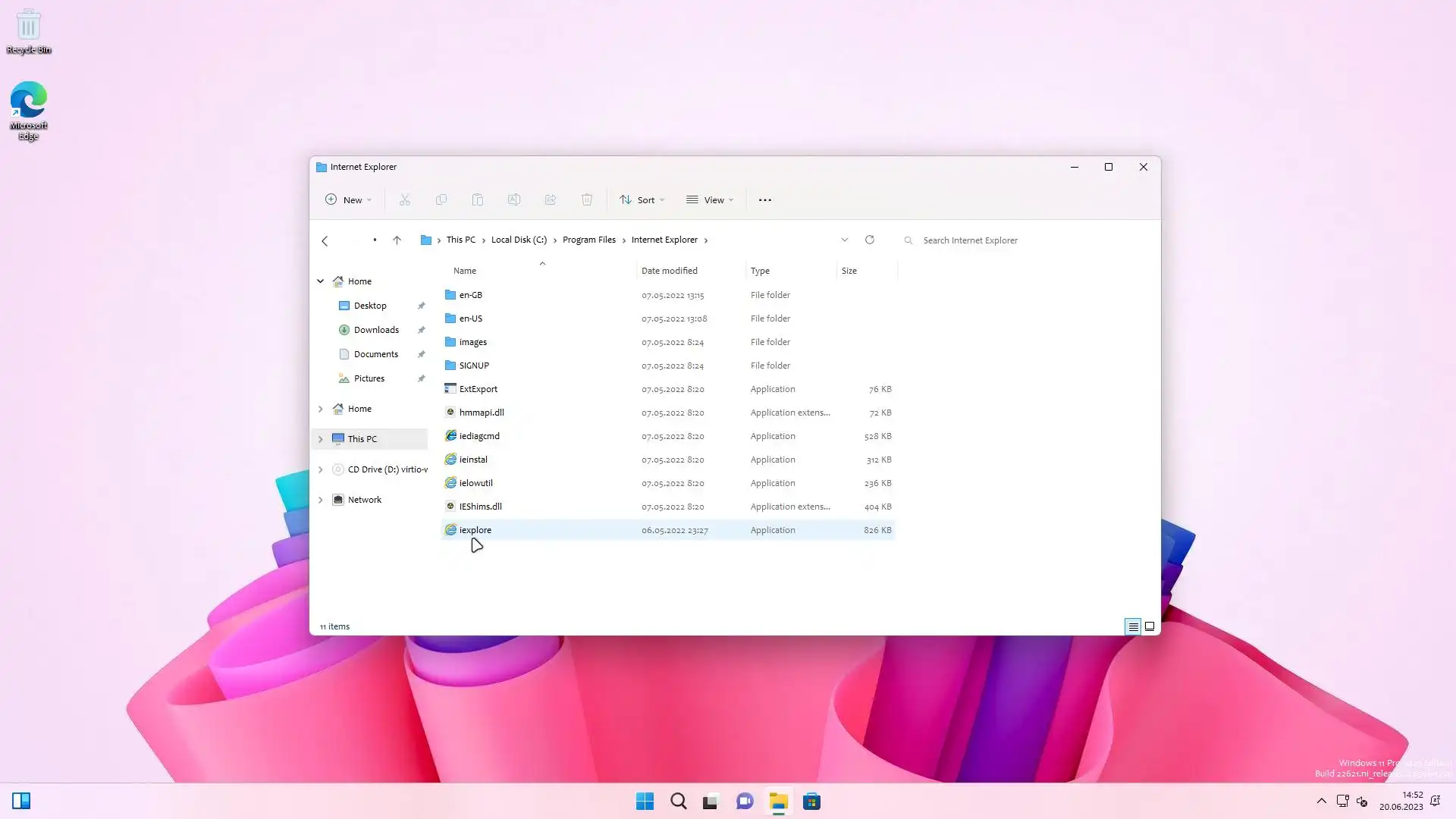1456x819 pixels.
Task: Click the Back navigation arrow
Action: pyautogui.click(x=325, y=240)
